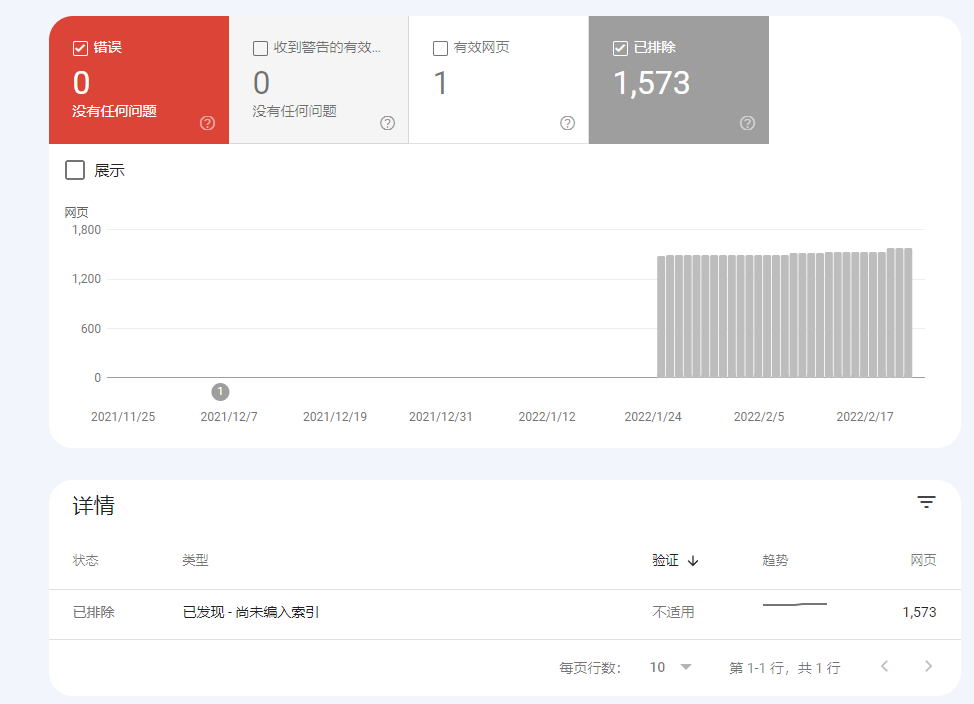Click the numbered marker 1 on the timeline

pyautogui.click(x=219, y=392)
